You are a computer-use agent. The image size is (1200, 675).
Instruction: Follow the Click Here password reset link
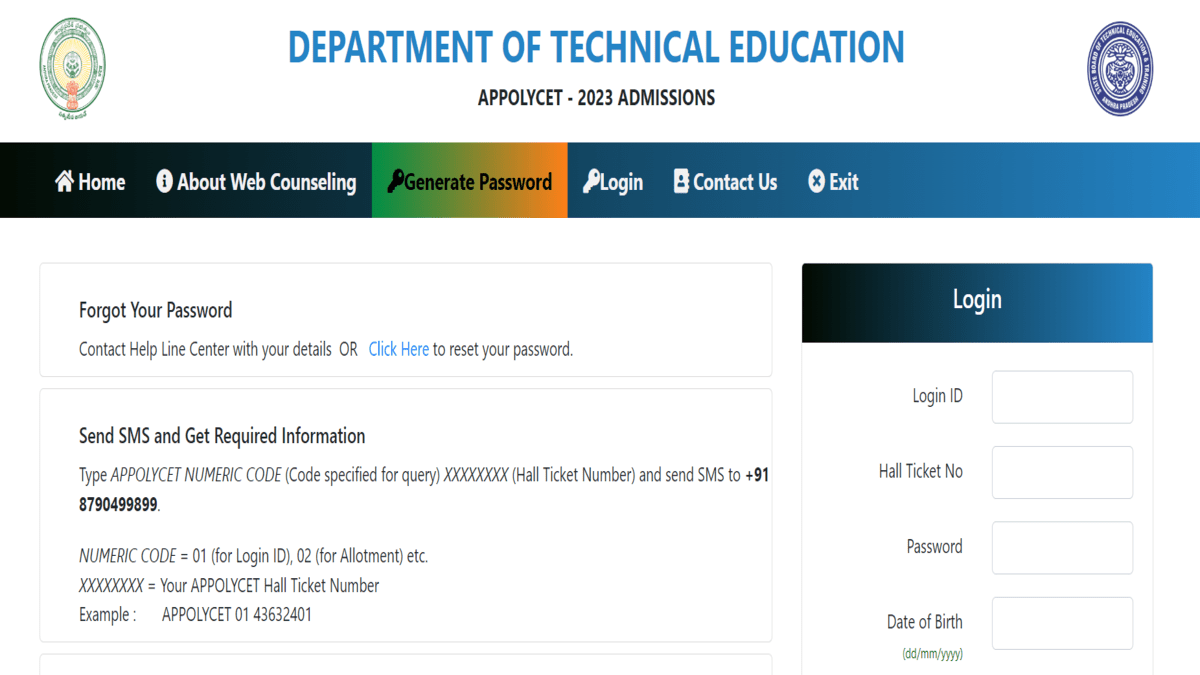(398, 349)
